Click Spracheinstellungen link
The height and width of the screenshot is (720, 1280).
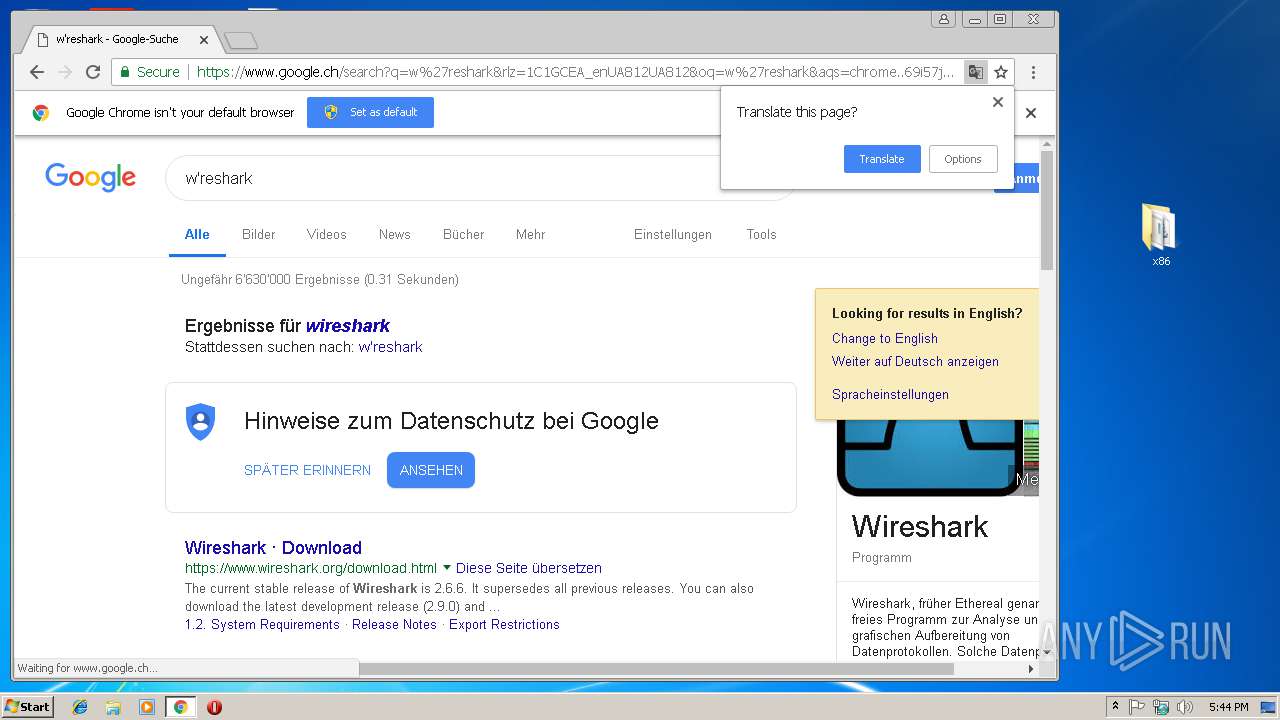point(890,395)
